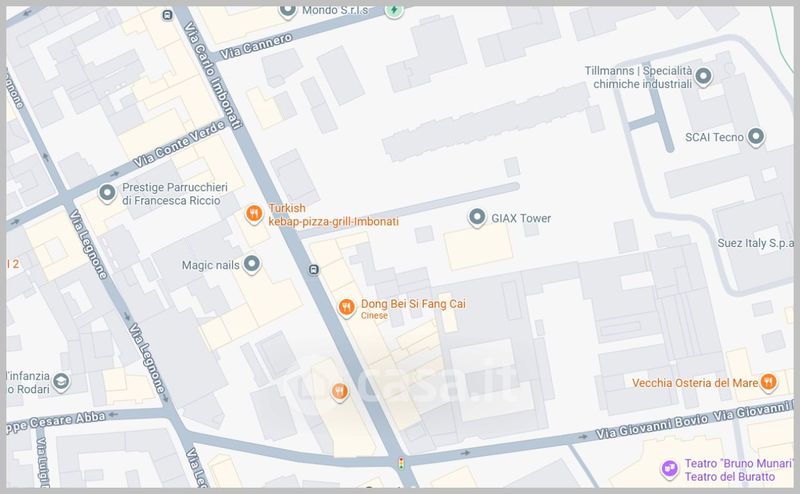Viewport: 800px width, 494px height.
Task: Select the Turkish kebap-pizza-grill restaurant icon
Action: click(254, 214)
